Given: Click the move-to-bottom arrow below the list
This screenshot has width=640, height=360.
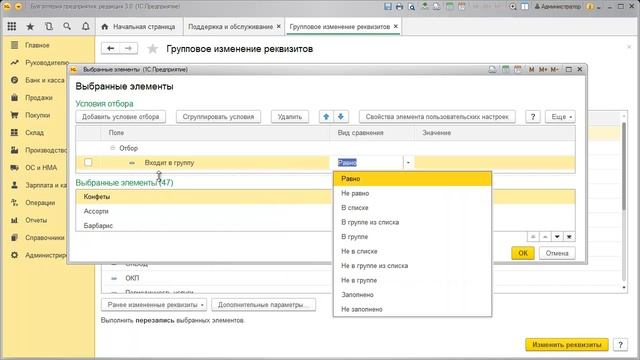Looking at the screenshot, I should [x=569, y=237].
